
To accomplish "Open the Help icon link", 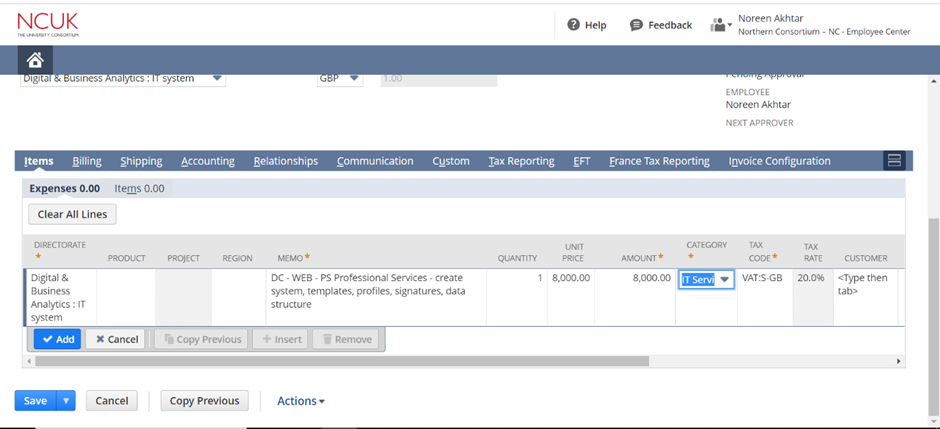I will [574, 25].
